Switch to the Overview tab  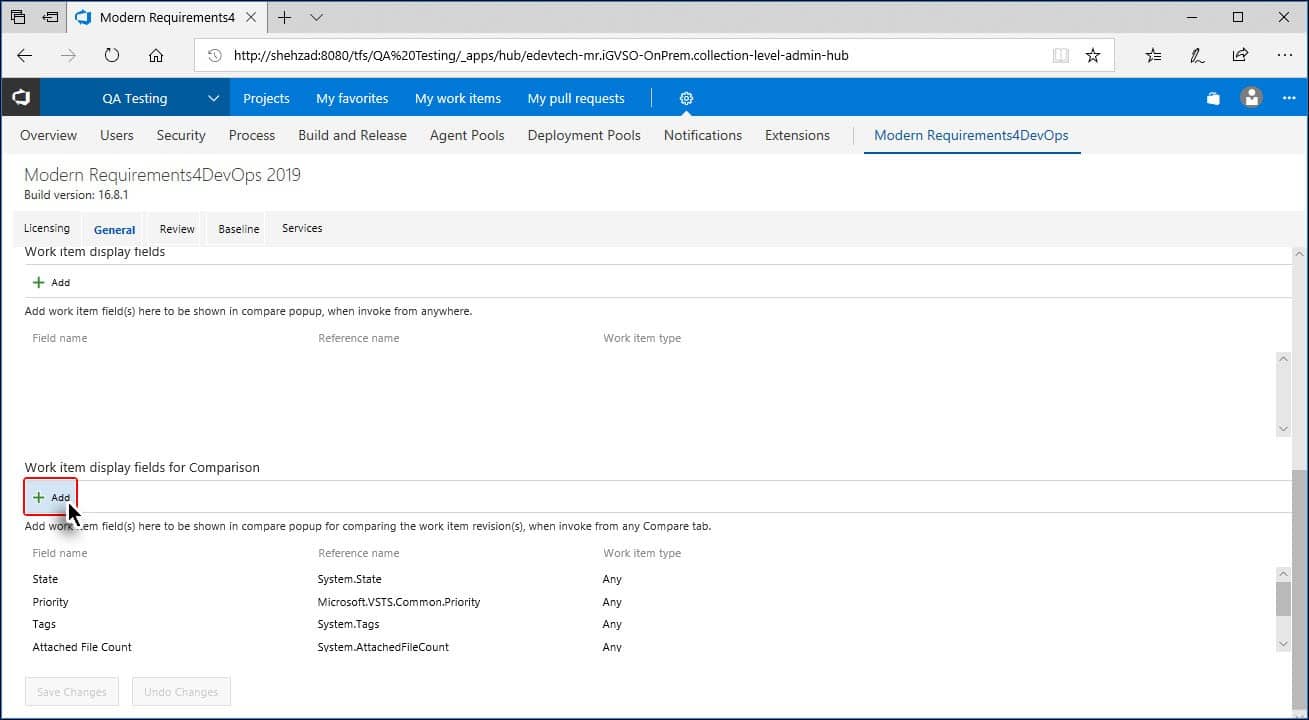click(x=48, y=135)
